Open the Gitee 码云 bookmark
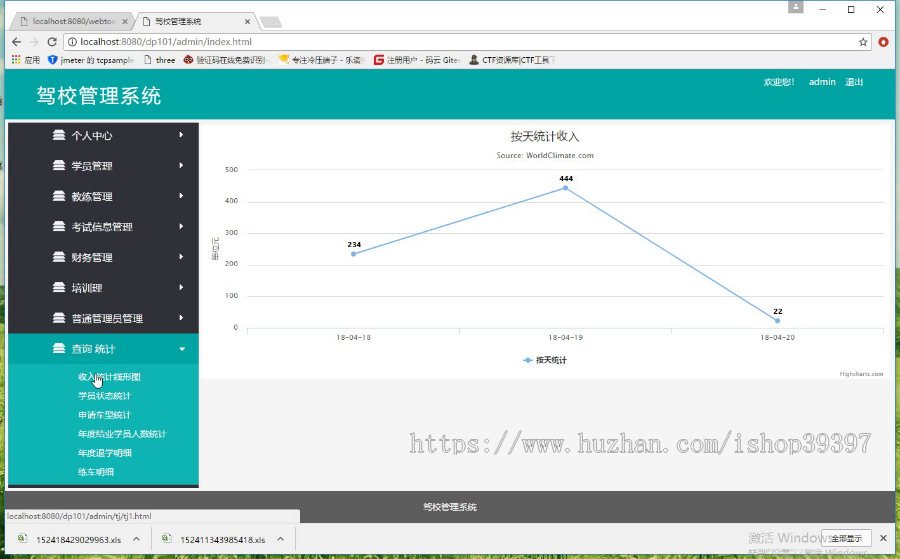Screen dimensions: 900x559 click(x=417, y=60)
